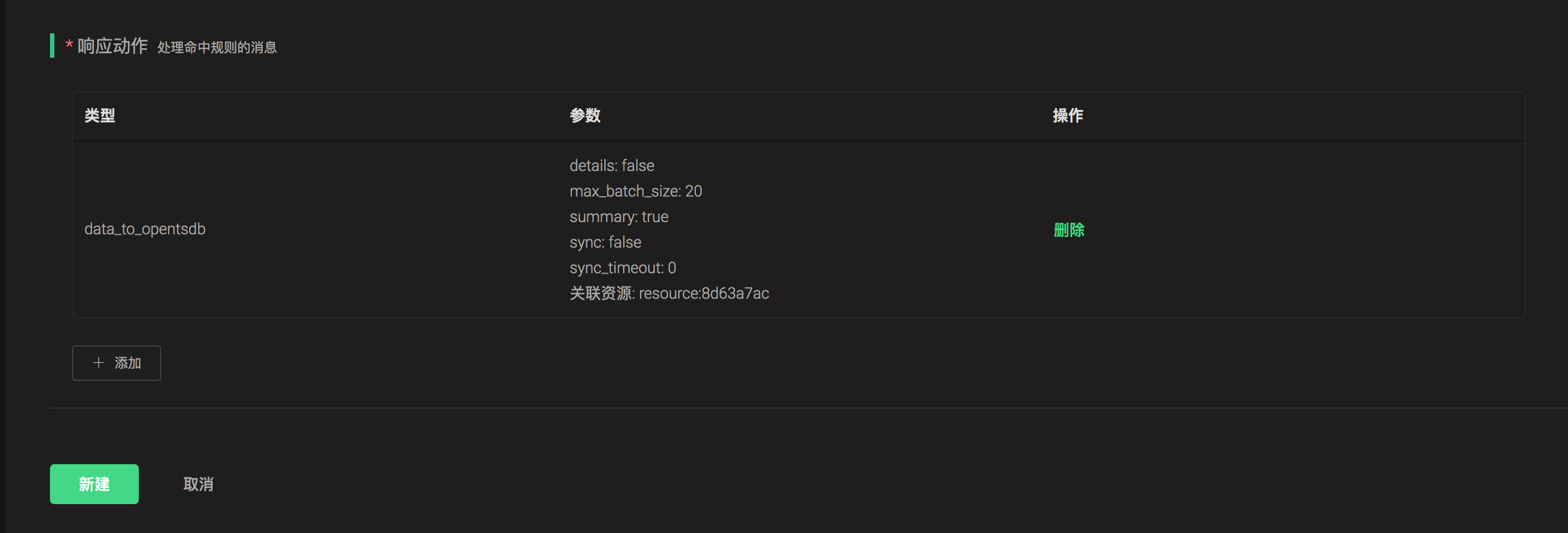Click the red required asterisk
This screenshot has height=533, width=1568.
(x=69, y=44)
